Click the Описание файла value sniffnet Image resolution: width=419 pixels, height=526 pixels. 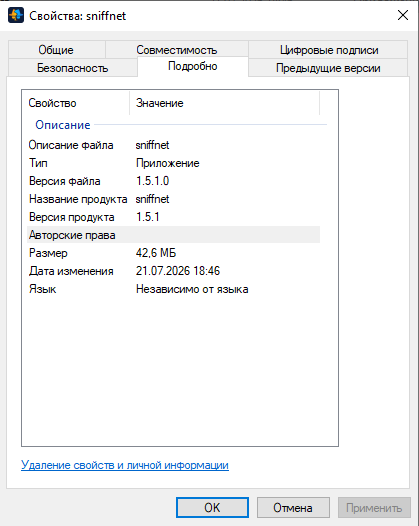[152, 145]
